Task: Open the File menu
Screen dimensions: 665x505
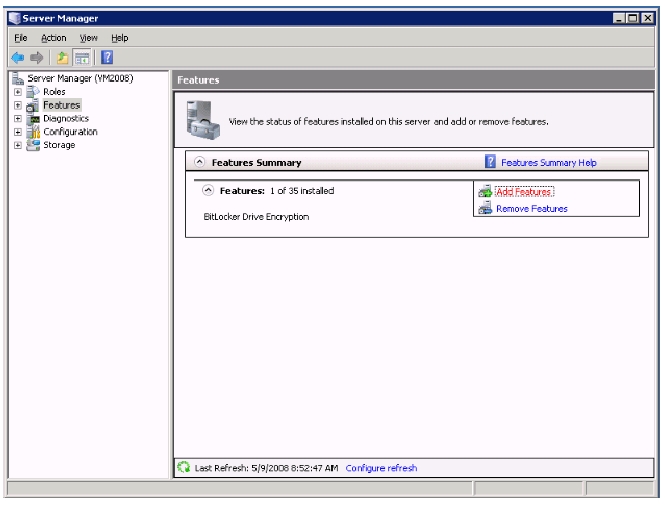Action: (21, 38)
